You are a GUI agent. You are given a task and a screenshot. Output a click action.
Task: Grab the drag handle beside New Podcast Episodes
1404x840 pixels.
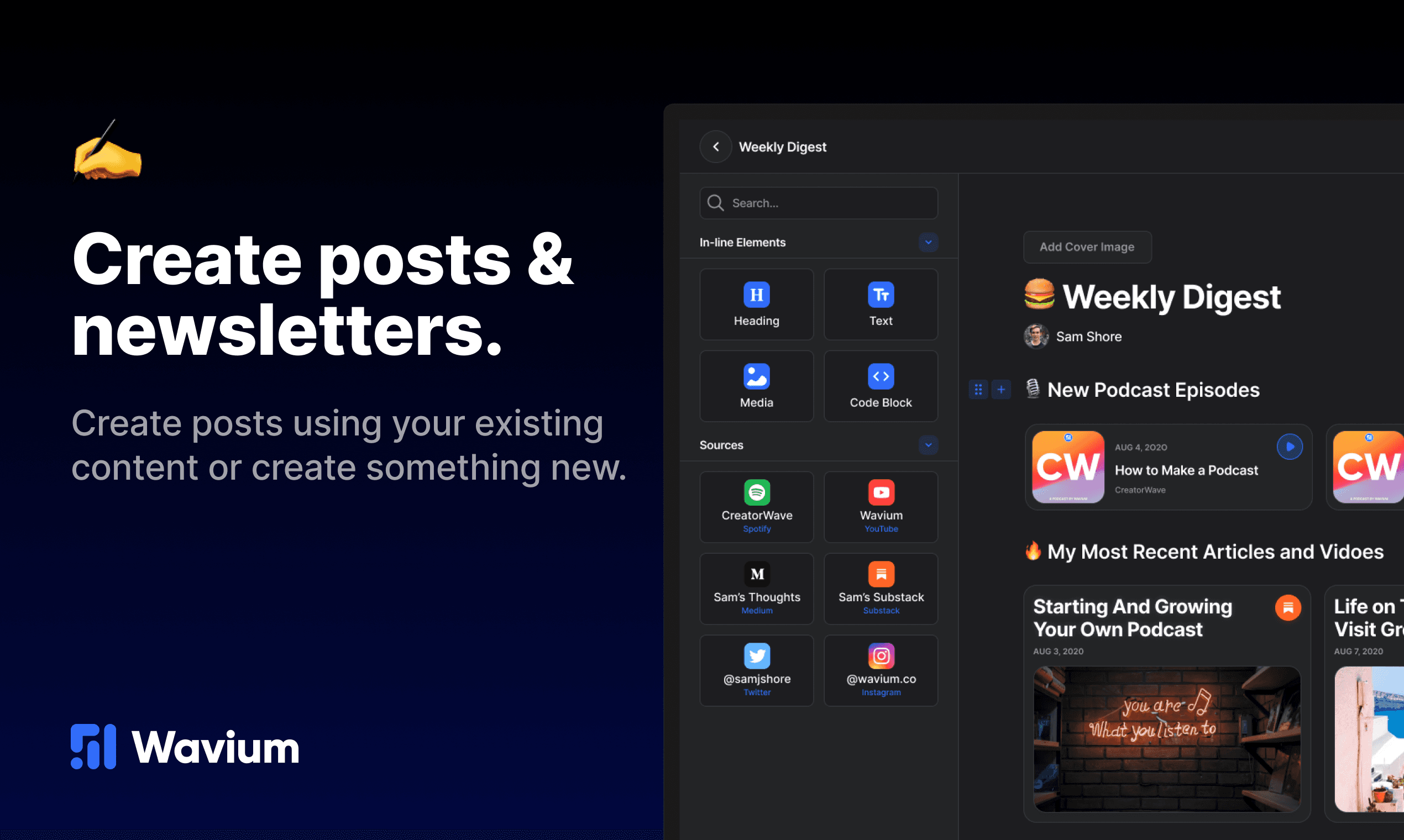[x=978, y=390]
